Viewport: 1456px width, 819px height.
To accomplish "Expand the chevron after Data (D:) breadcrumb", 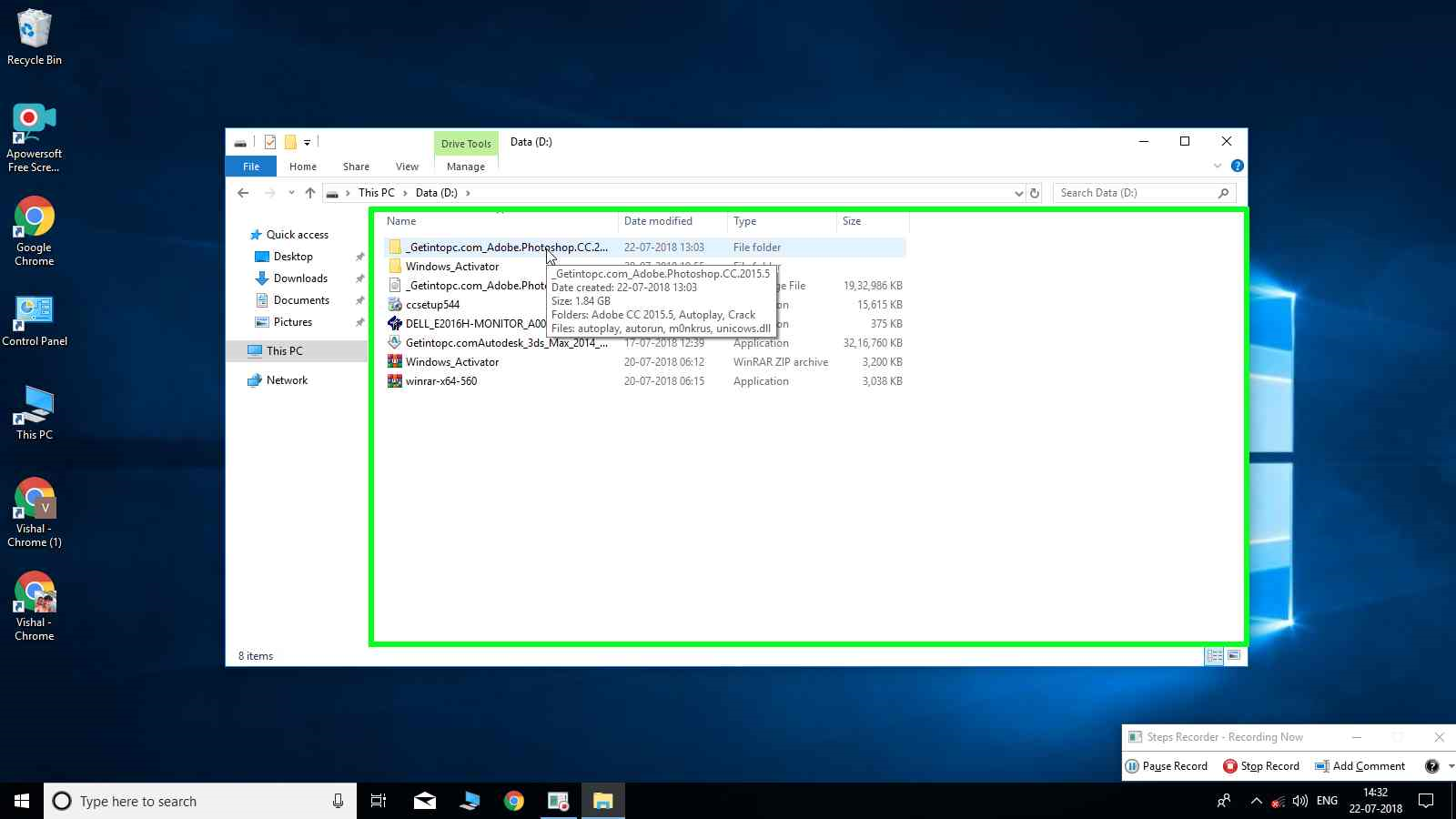I will (x=468, y=193).
